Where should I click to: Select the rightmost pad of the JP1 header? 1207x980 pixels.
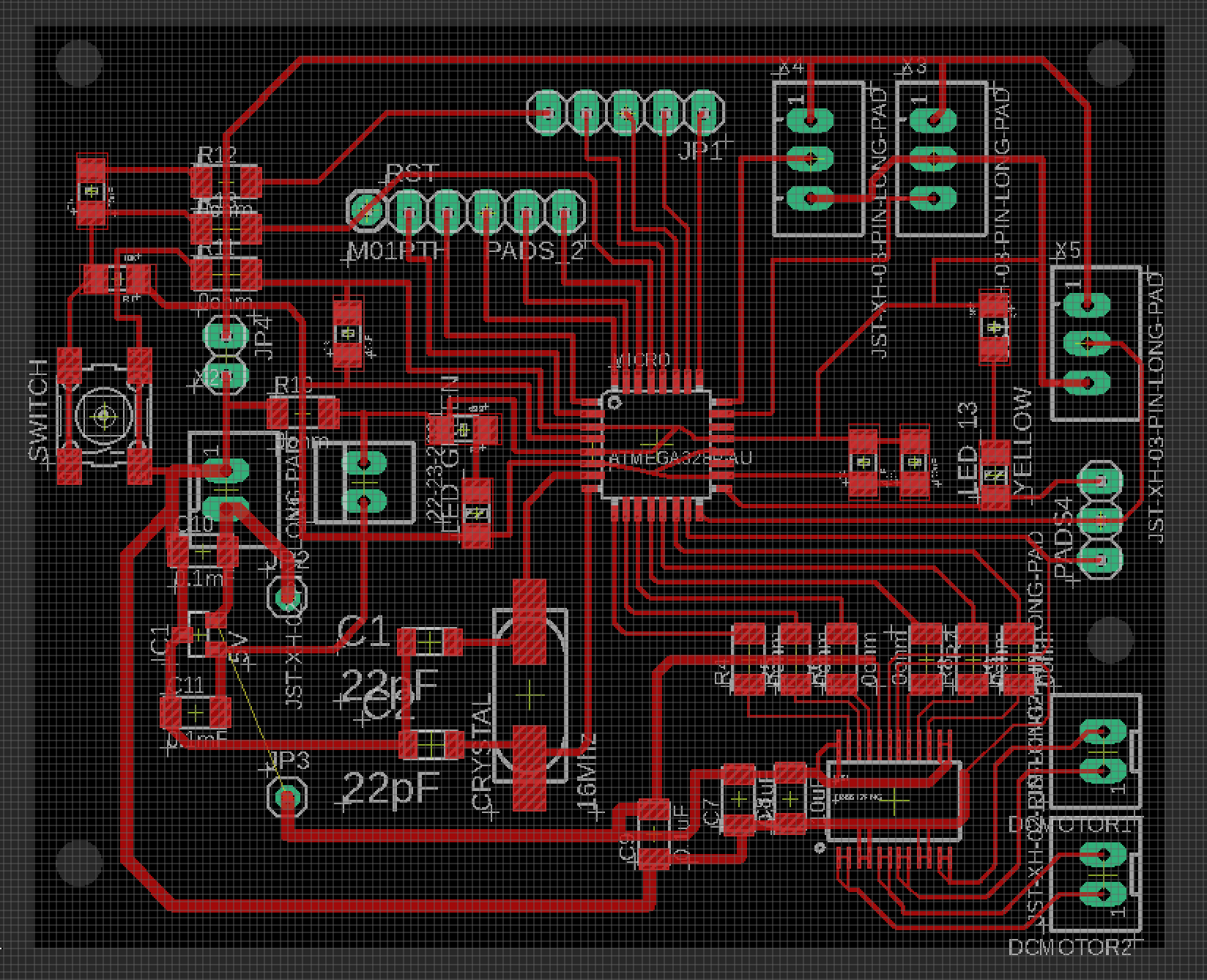point(704,112)
